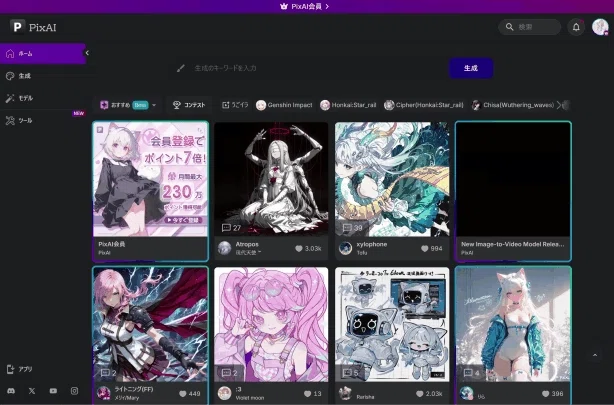The width and height of the screenshot is (614, 405).
Task: Open the X (Twitter) link icon
Action: [32, 391]
